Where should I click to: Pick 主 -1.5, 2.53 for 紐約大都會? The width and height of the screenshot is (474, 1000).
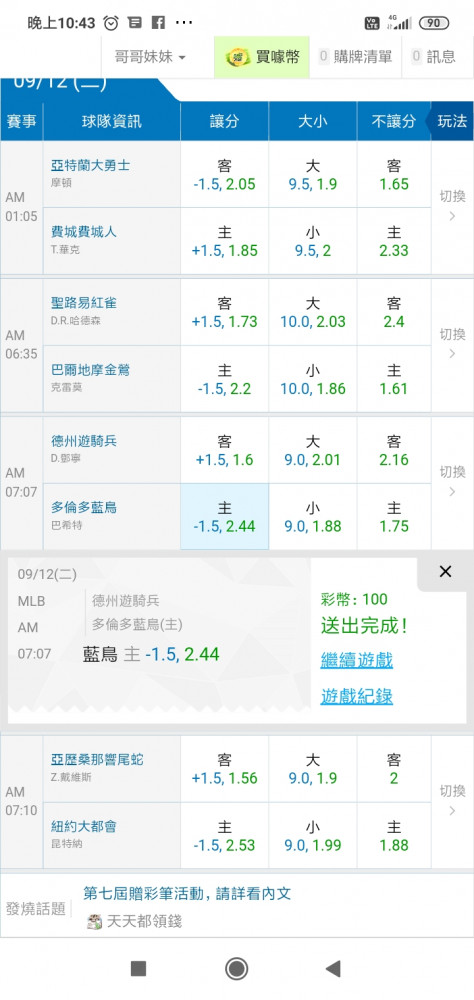[x=225, y=835]
